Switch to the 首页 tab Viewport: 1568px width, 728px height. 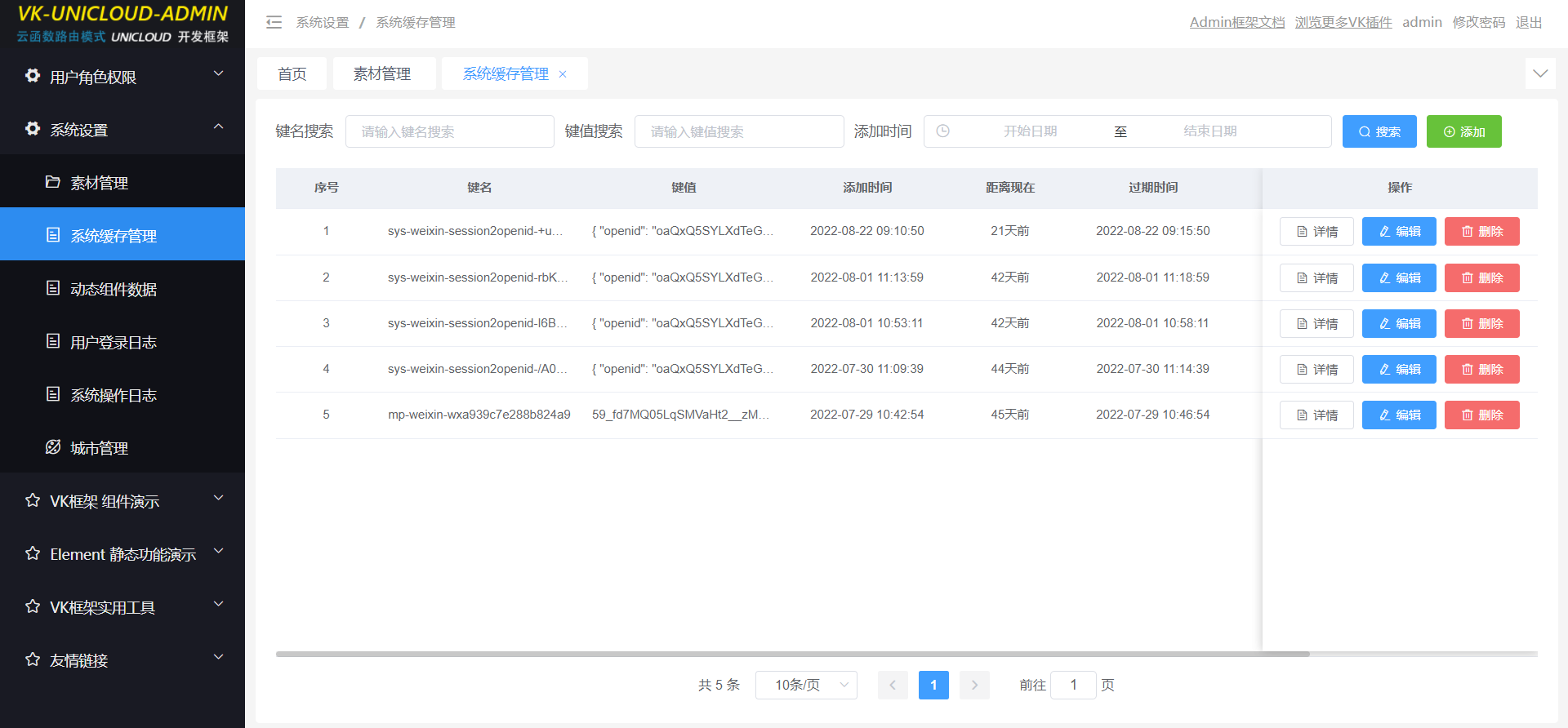tap(292, 73)
